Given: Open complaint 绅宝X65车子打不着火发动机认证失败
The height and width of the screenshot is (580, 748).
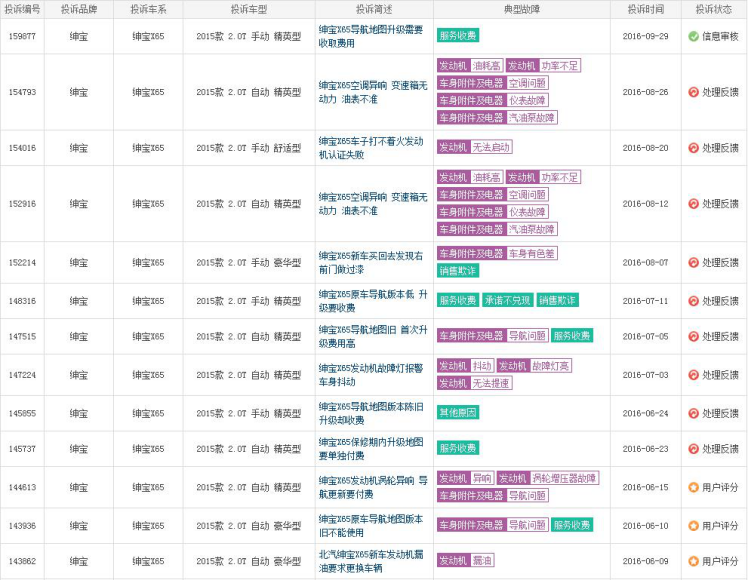Looking at the screenshot, I should tap(371, 148).
